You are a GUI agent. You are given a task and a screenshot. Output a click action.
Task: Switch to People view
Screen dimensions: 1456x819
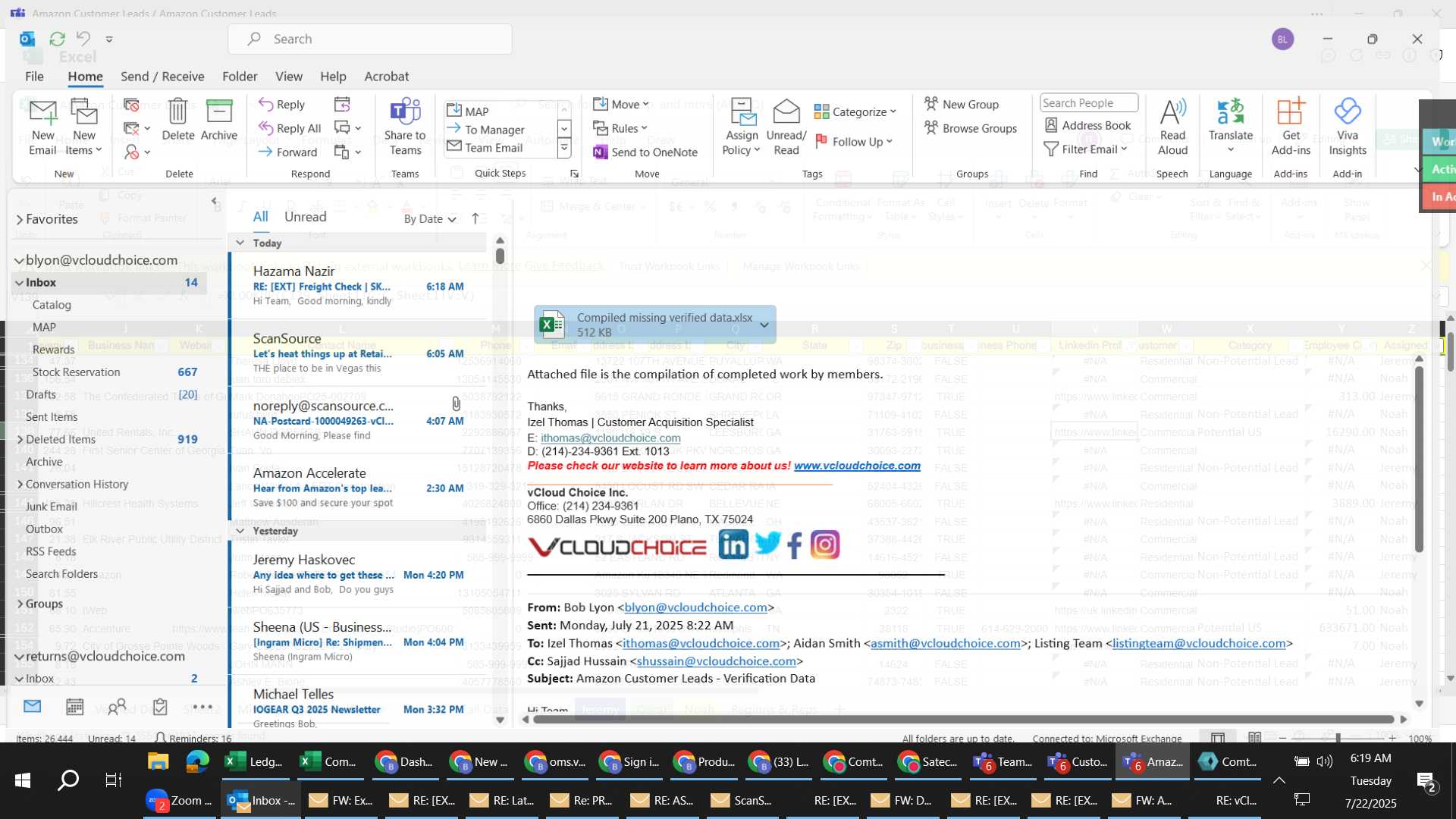click(x=117, y=707)
